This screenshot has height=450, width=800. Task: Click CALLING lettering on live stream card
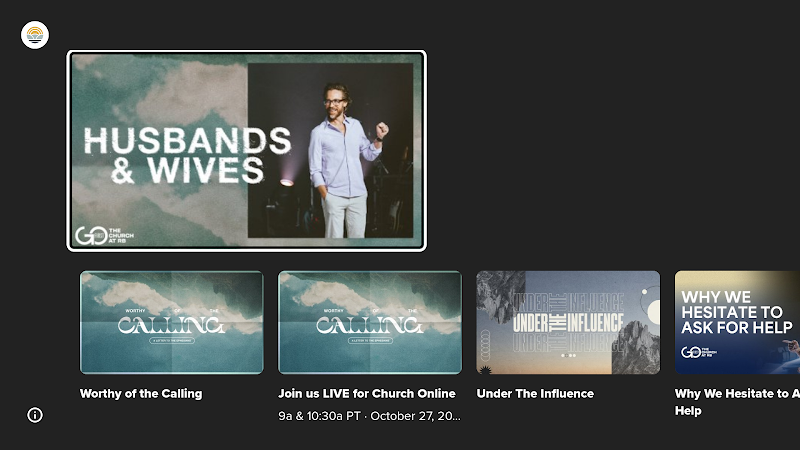click(x=370, y=325)
